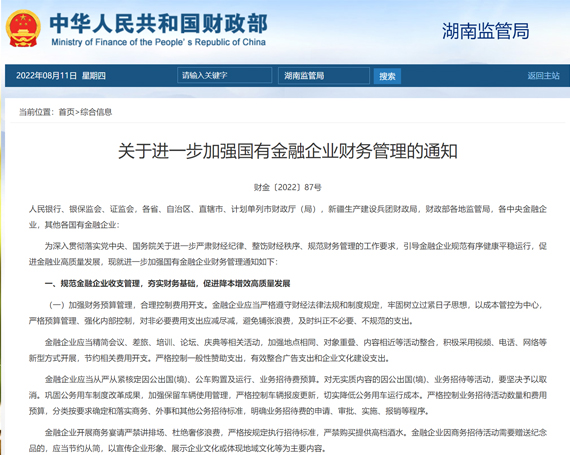The image size is (570, 455).
Task: Click the 中华人民共和国财政部 title banner
Action: [x=158, y=23]
